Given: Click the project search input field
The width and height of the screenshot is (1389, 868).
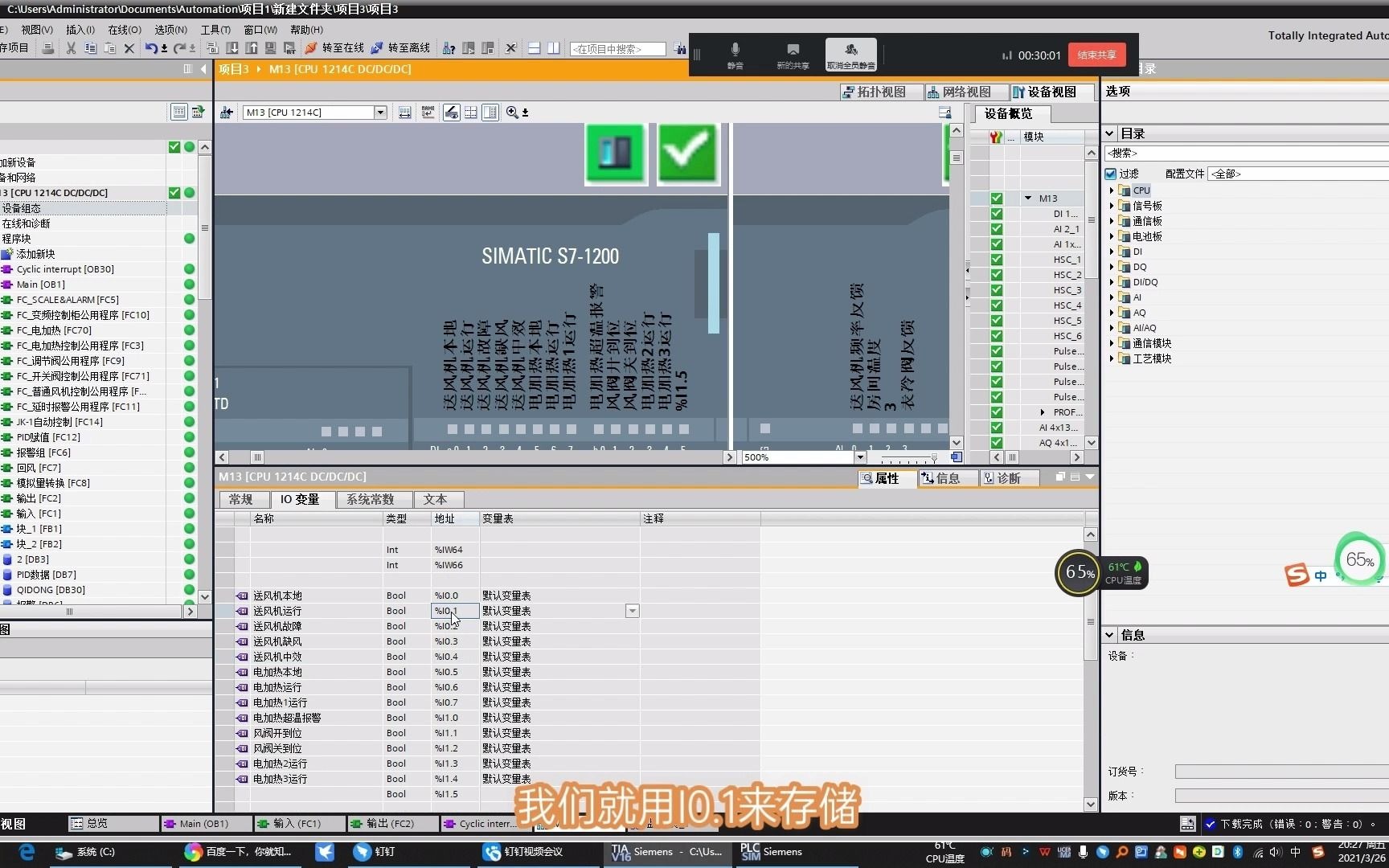Looking at the screenshot, I should 617,49.
